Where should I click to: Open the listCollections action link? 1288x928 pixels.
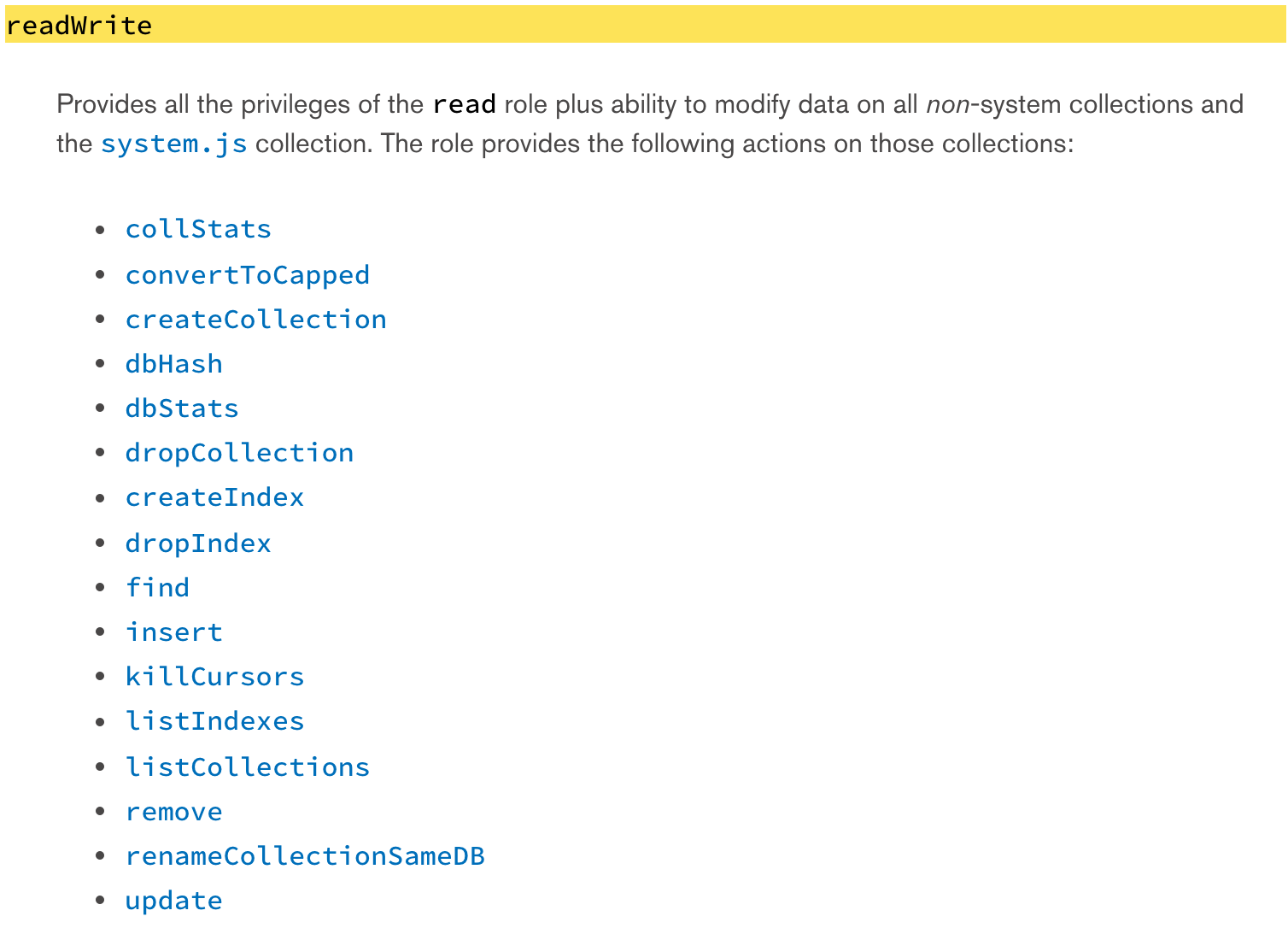[247, 767]
